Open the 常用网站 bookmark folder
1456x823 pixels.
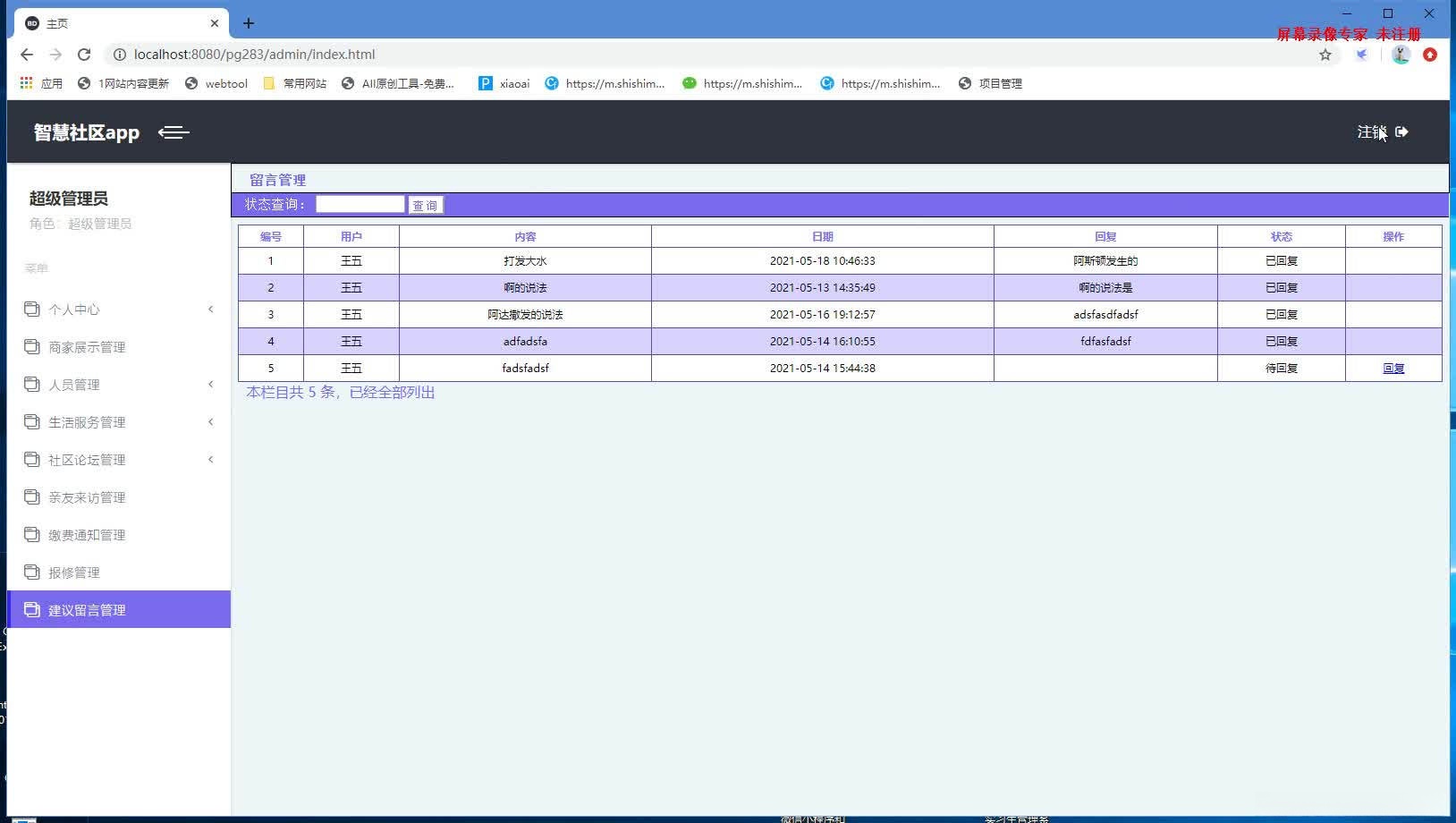tap(294, 83)
